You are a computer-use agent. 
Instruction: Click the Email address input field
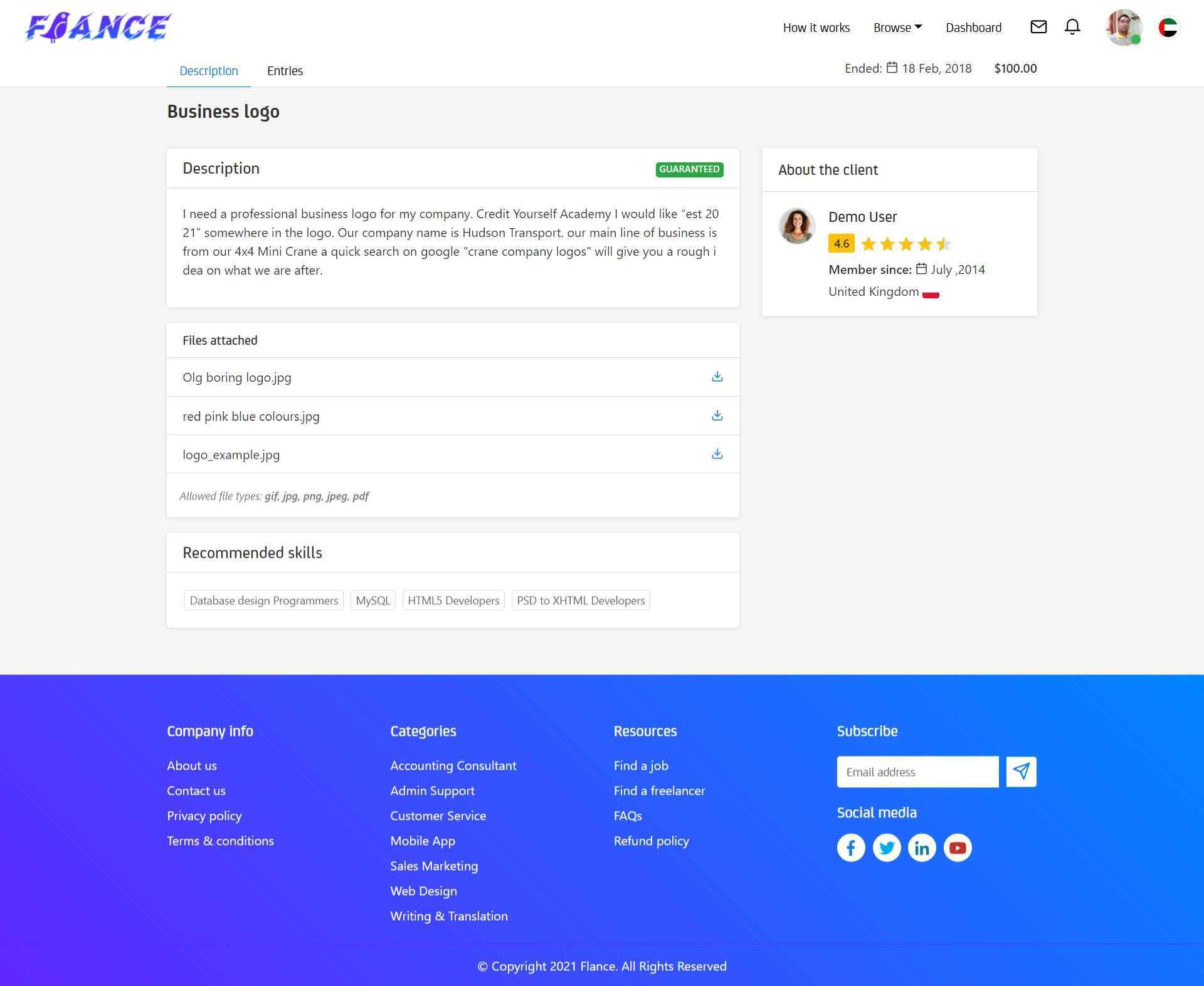[x=917, y=772]
